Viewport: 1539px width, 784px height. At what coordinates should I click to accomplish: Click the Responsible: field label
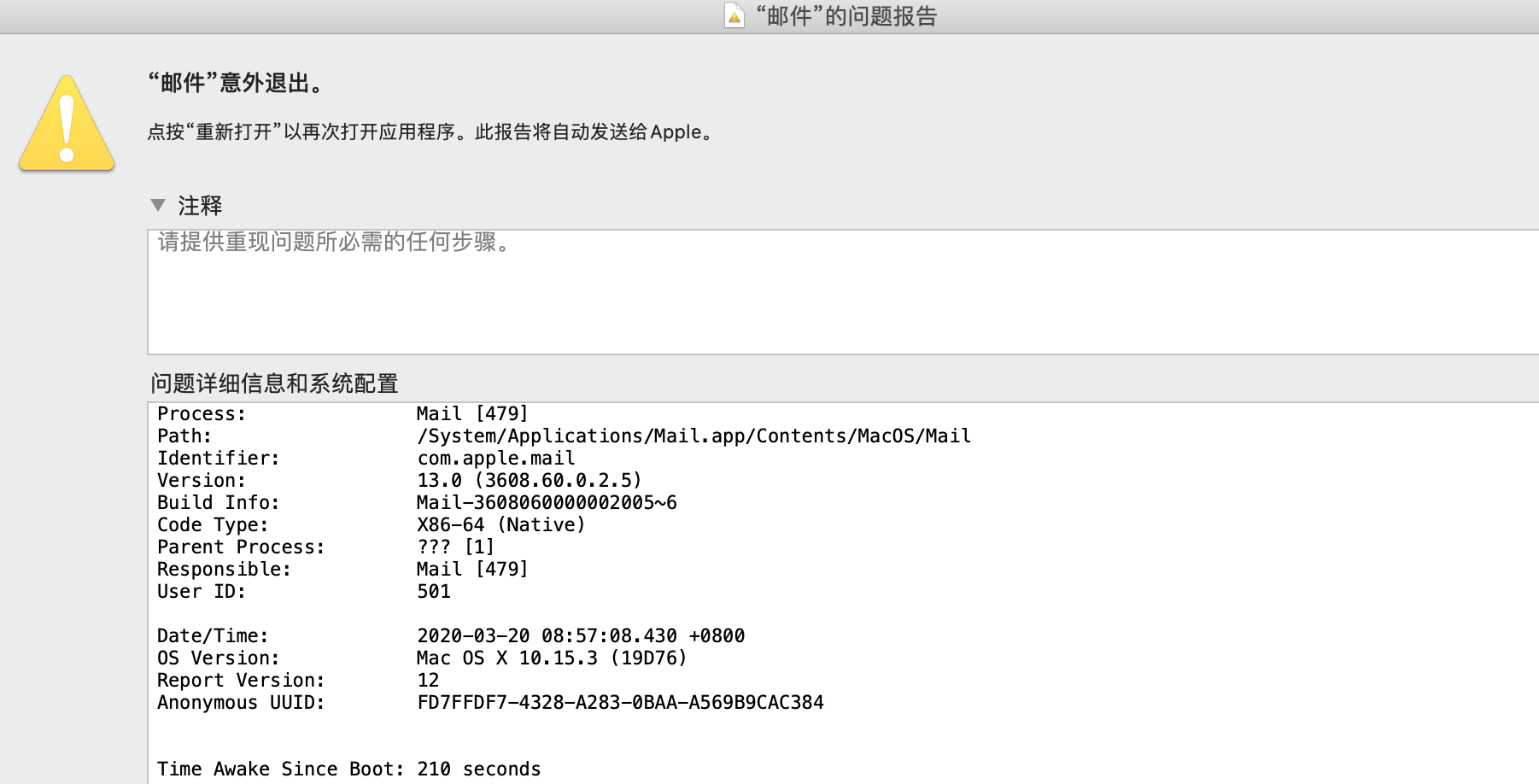224,569
